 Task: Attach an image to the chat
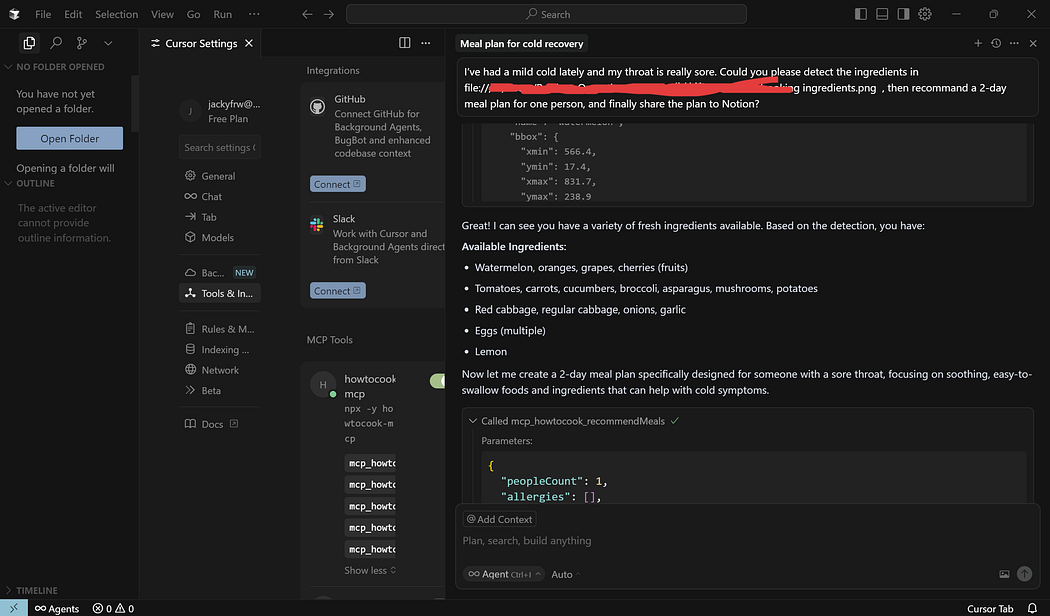(x=1004, y=574)
